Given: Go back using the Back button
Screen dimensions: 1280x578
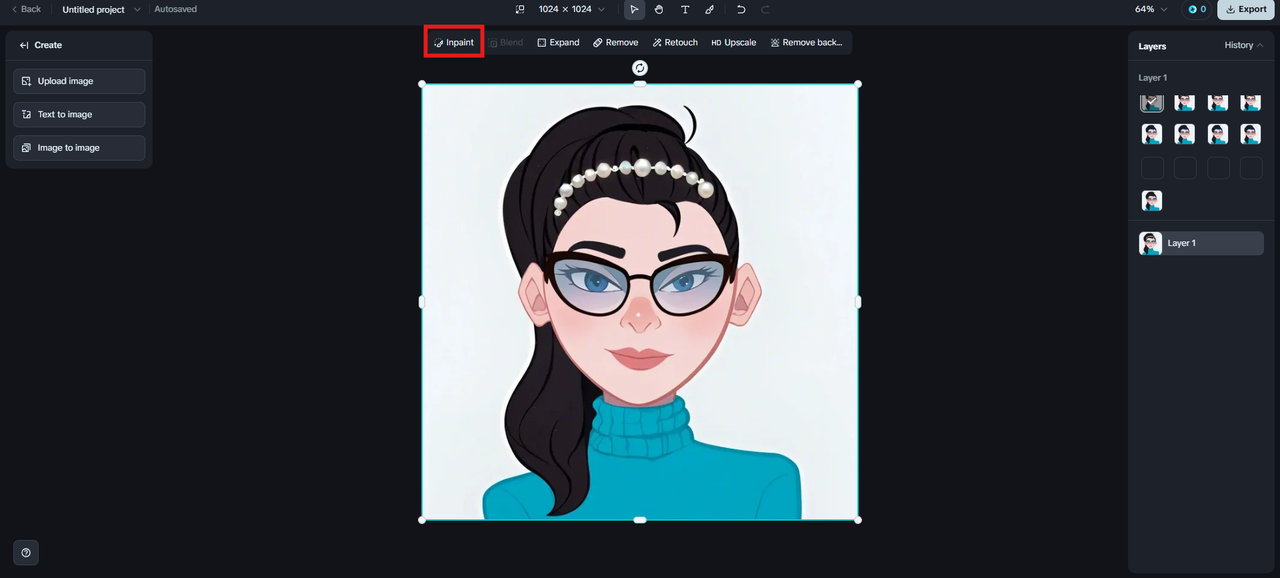Looking at the screenshot, I should point(26,9).
